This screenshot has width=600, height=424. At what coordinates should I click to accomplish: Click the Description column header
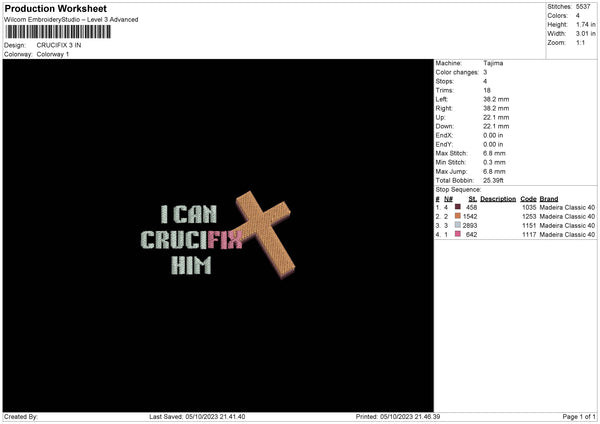tap(498, 199)
